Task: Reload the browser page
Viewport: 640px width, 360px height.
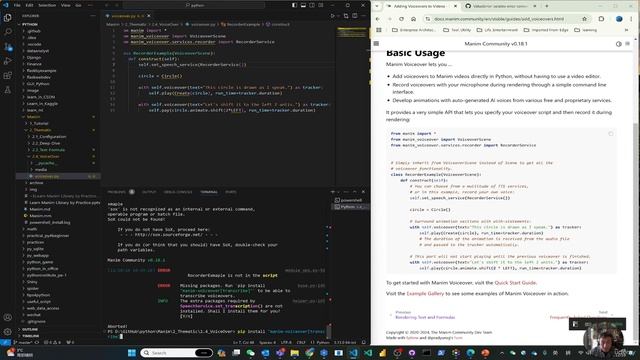Action: (x=401, y=19)
